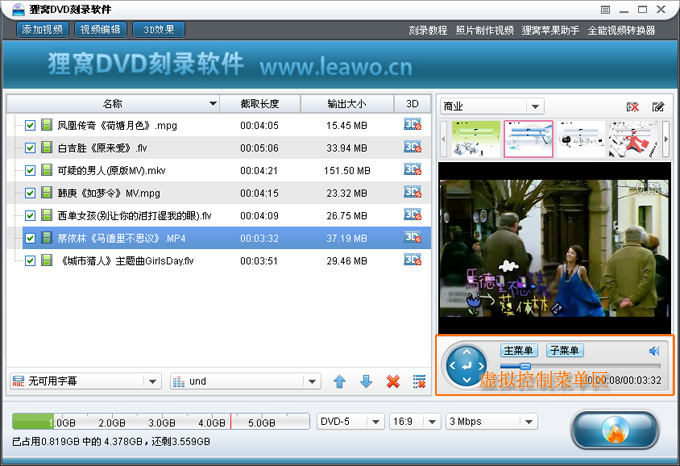The width and height of the screenshot is (680, 466).
Task: Click 3D icon for 韩庚《如梦令》MV.mpg
Action: click(x=412, y=192)
